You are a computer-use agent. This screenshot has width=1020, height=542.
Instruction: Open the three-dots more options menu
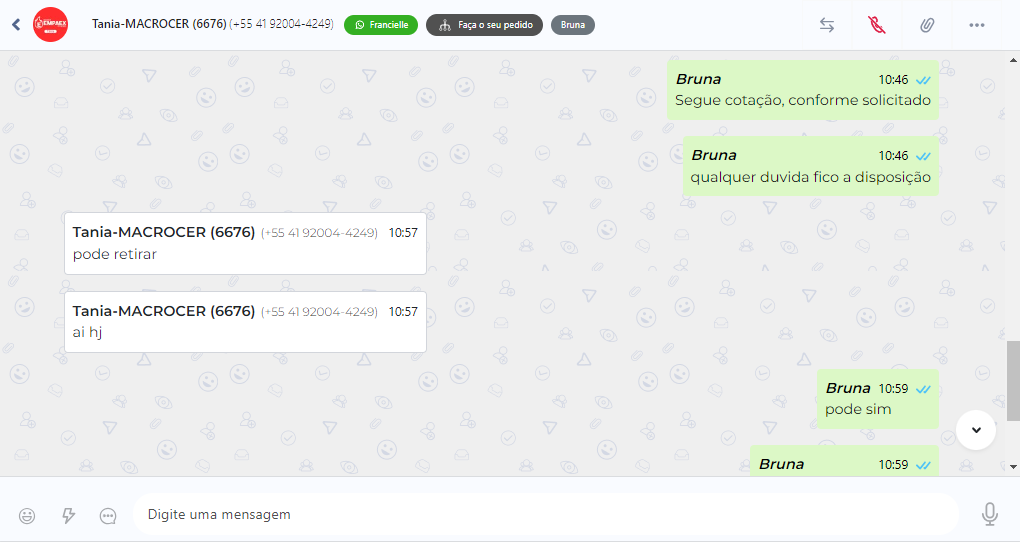click(976, 25)
